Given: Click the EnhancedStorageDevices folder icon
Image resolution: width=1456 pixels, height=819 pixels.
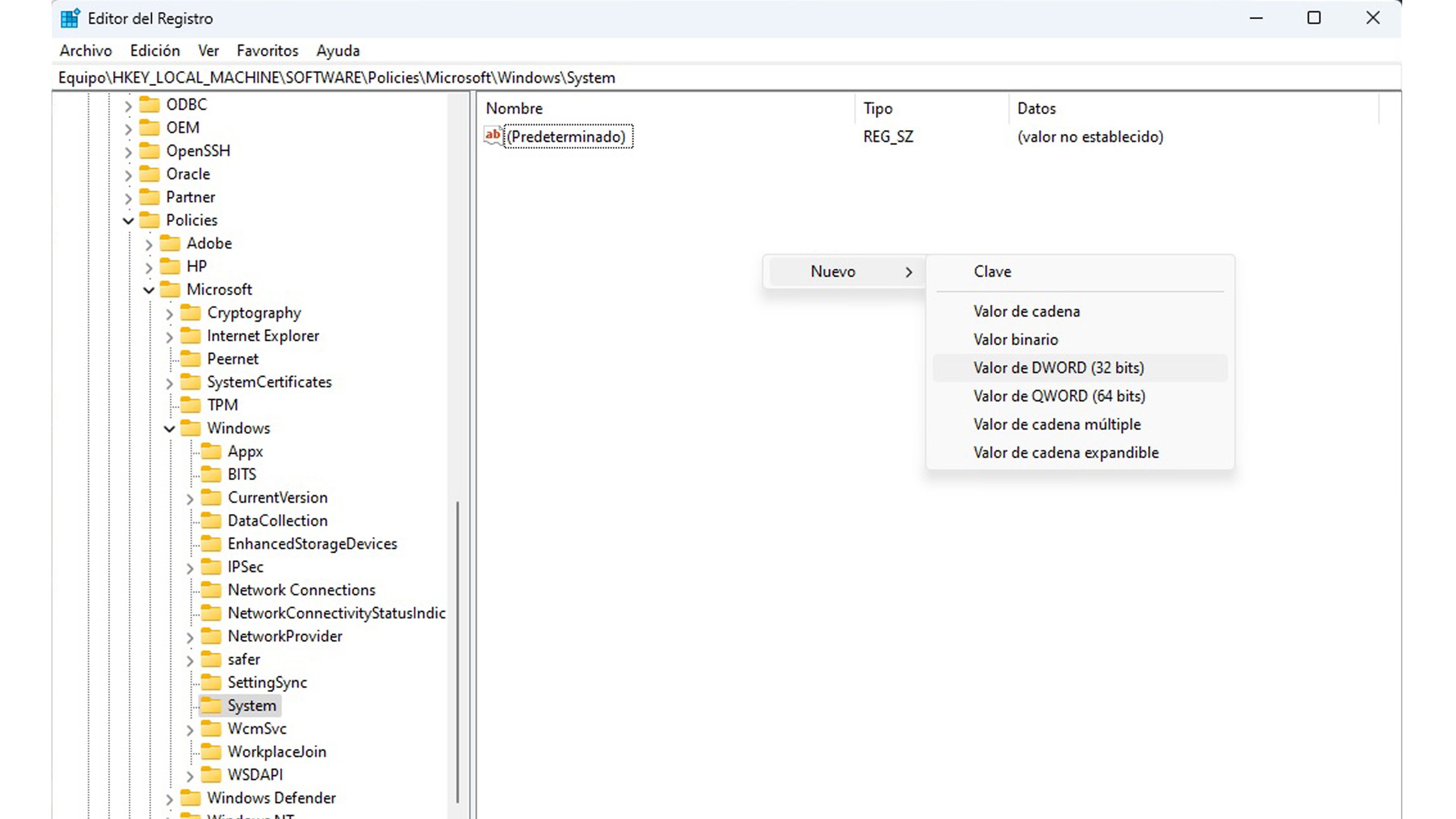Looking at the screenshot, I should pyautogui.click(x=212, y=544).
